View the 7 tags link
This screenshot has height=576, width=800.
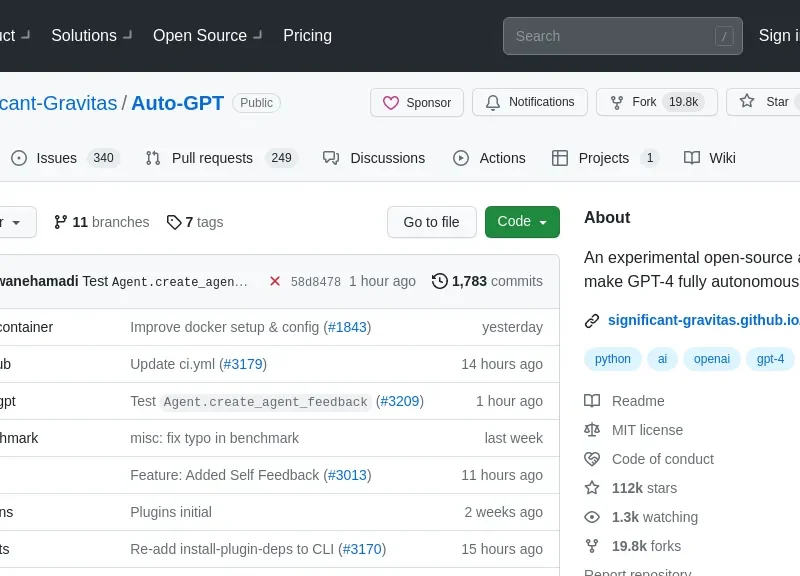195,222
